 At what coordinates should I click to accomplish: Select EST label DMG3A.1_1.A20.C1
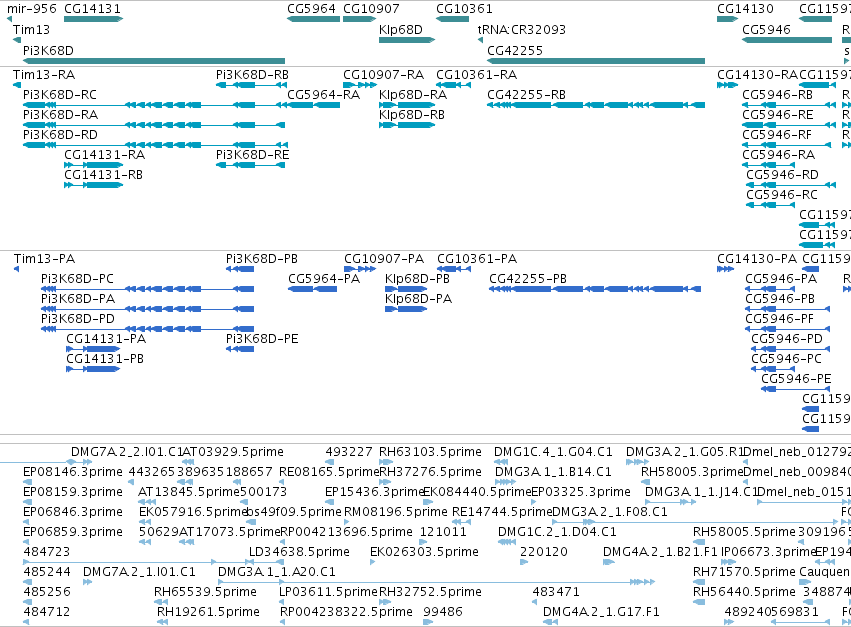(x=277, y=572)
